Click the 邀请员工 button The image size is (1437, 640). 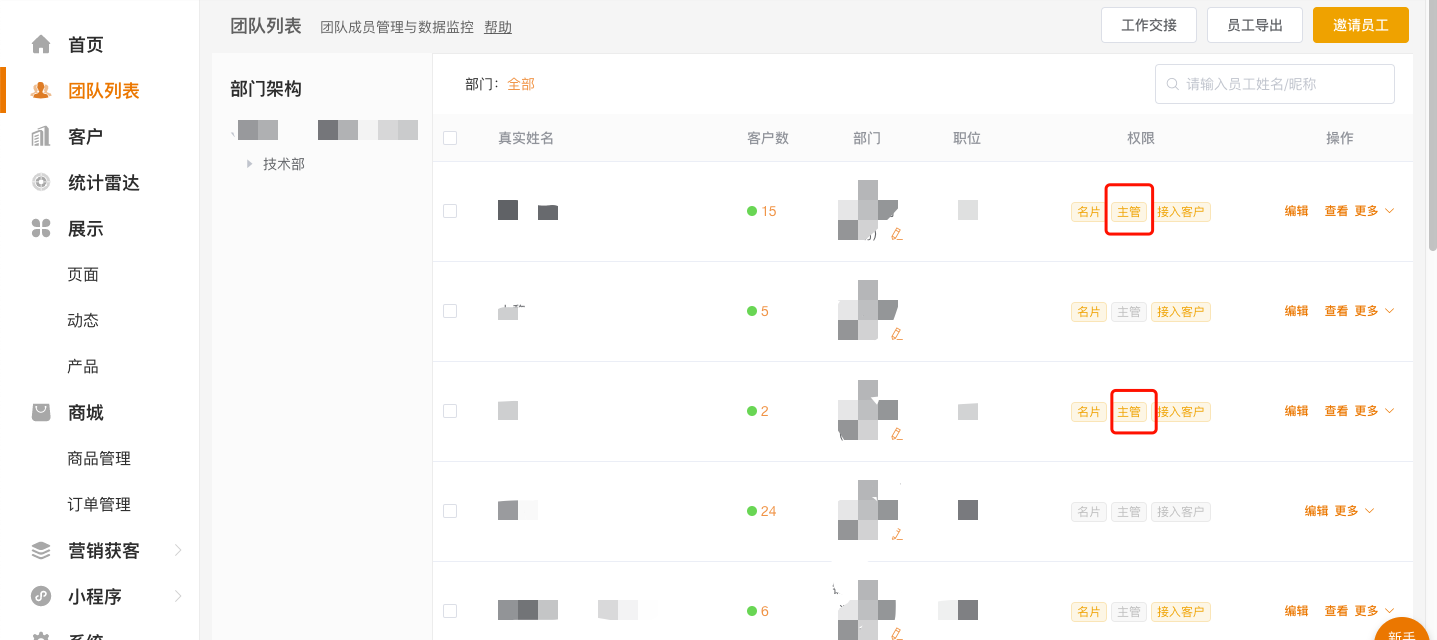pos(1360,26)
